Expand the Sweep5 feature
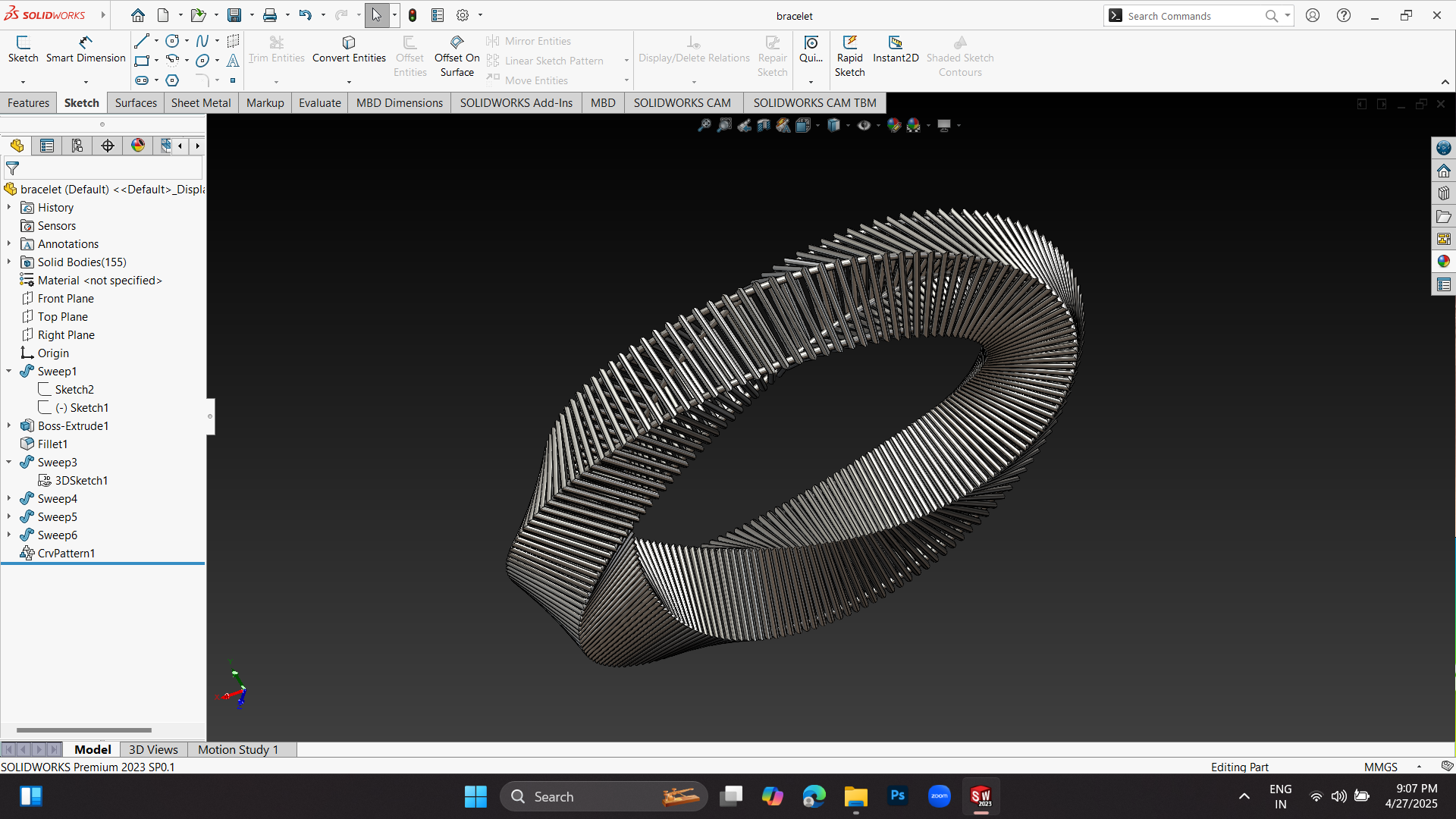This screenshot has height=819, width=1456. [9, 516]
